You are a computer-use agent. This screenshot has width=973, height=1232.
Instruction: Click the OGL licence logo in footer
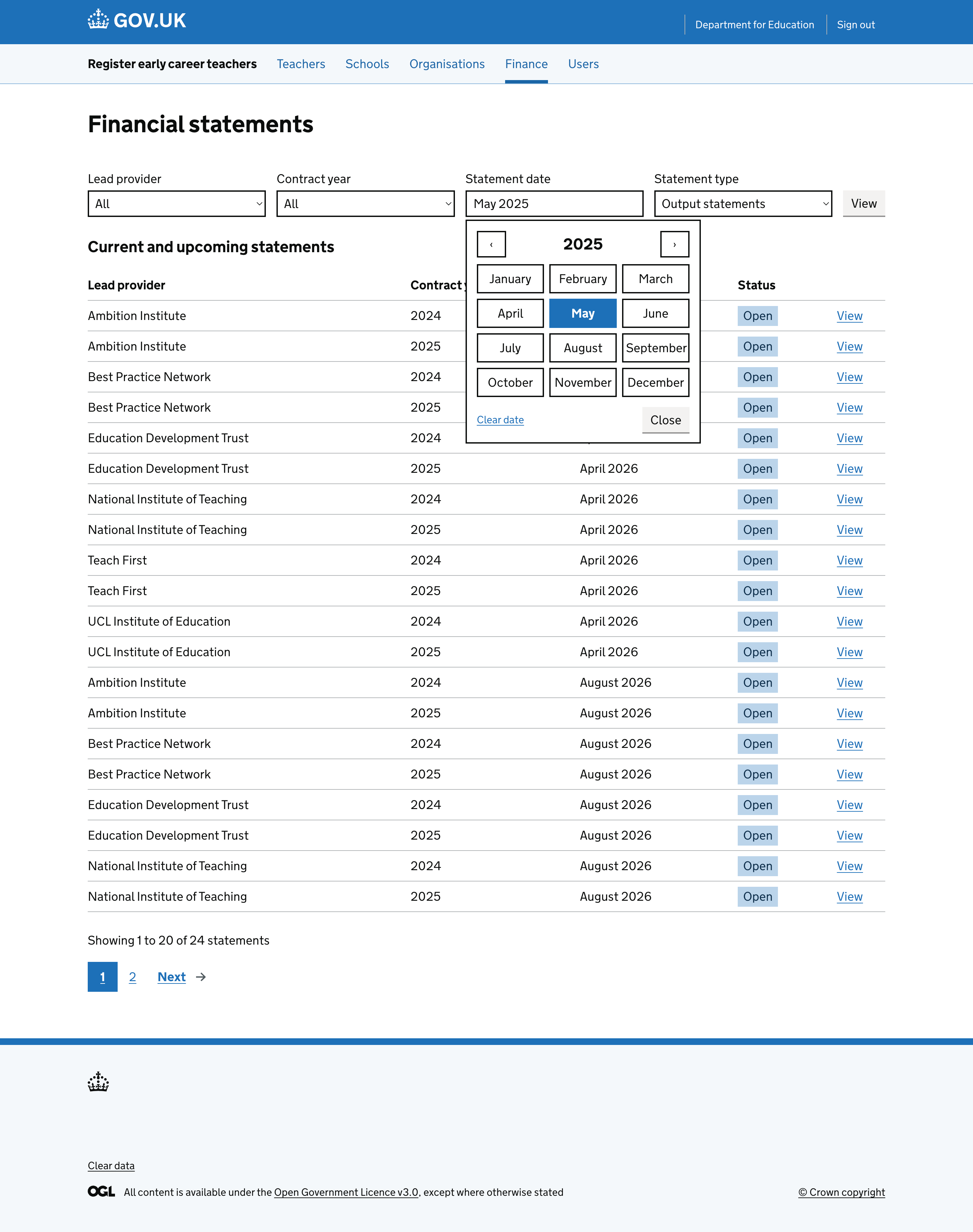pyautogui.click(x=101, y=1191)
